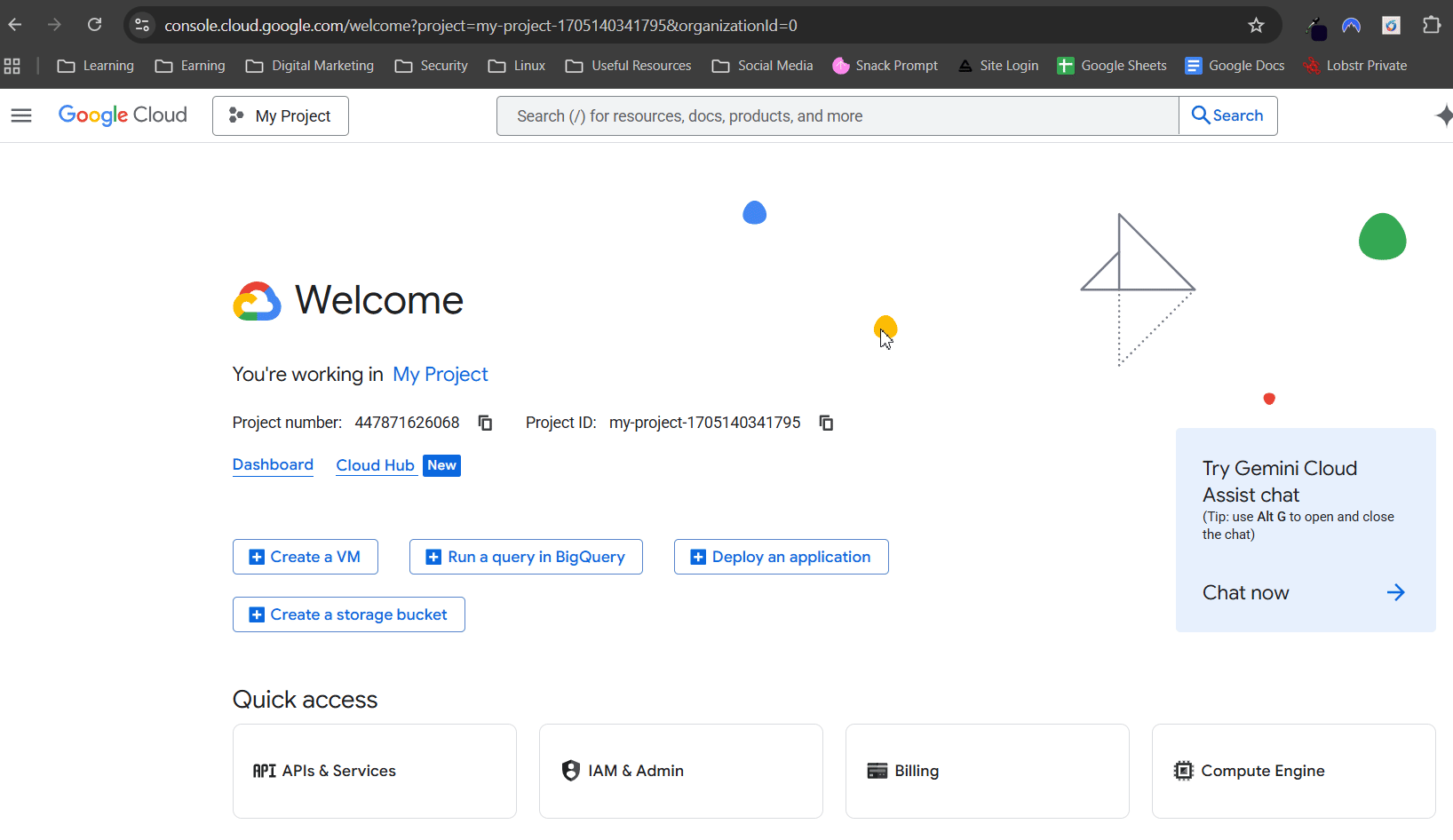Viewport: 1453px width, 840px height.
Task: Open the Google Sheets bookmark
Action: tap(1112, 65)
